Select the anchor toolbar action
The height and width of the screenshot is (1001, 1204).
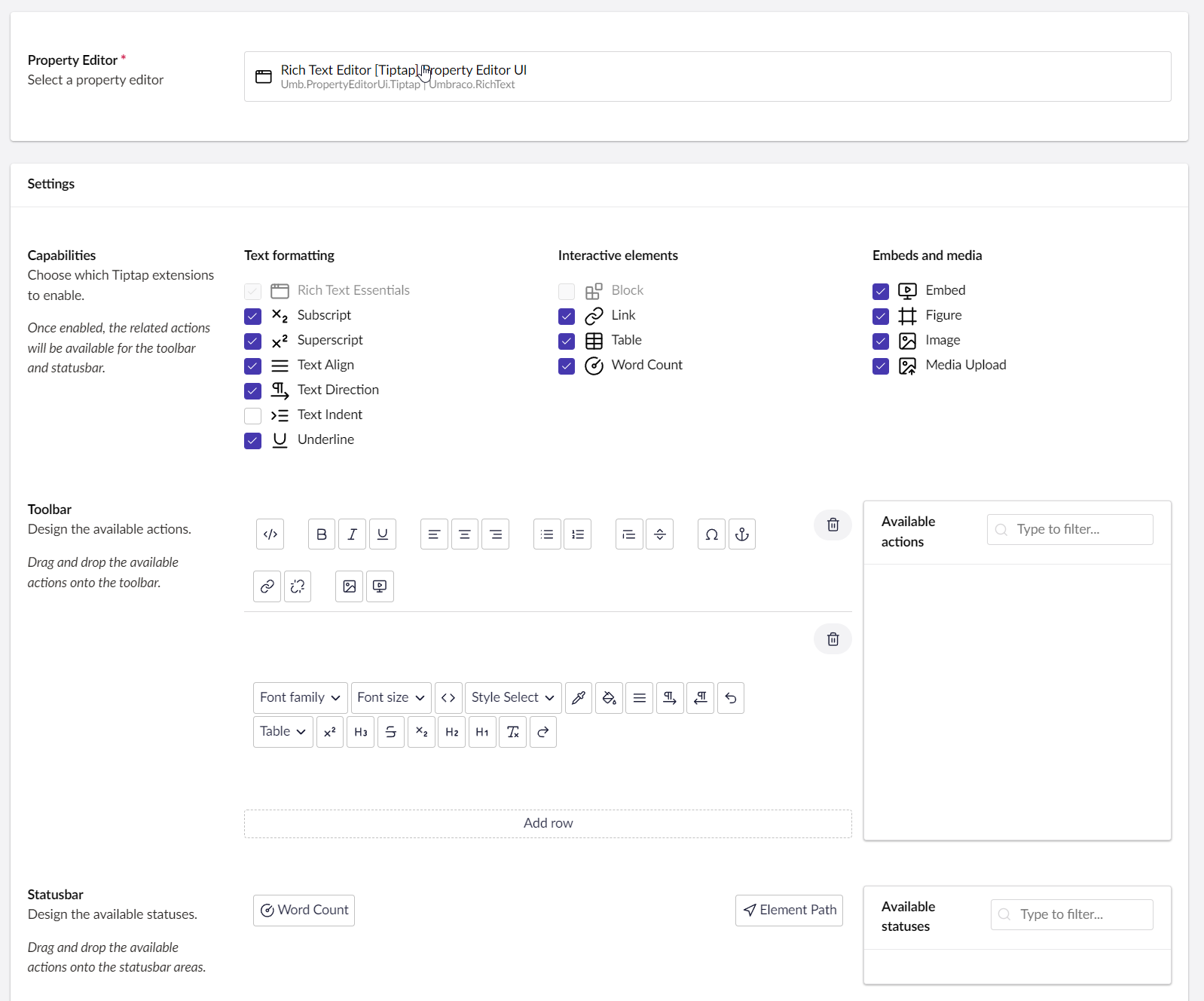pos(742,534)
